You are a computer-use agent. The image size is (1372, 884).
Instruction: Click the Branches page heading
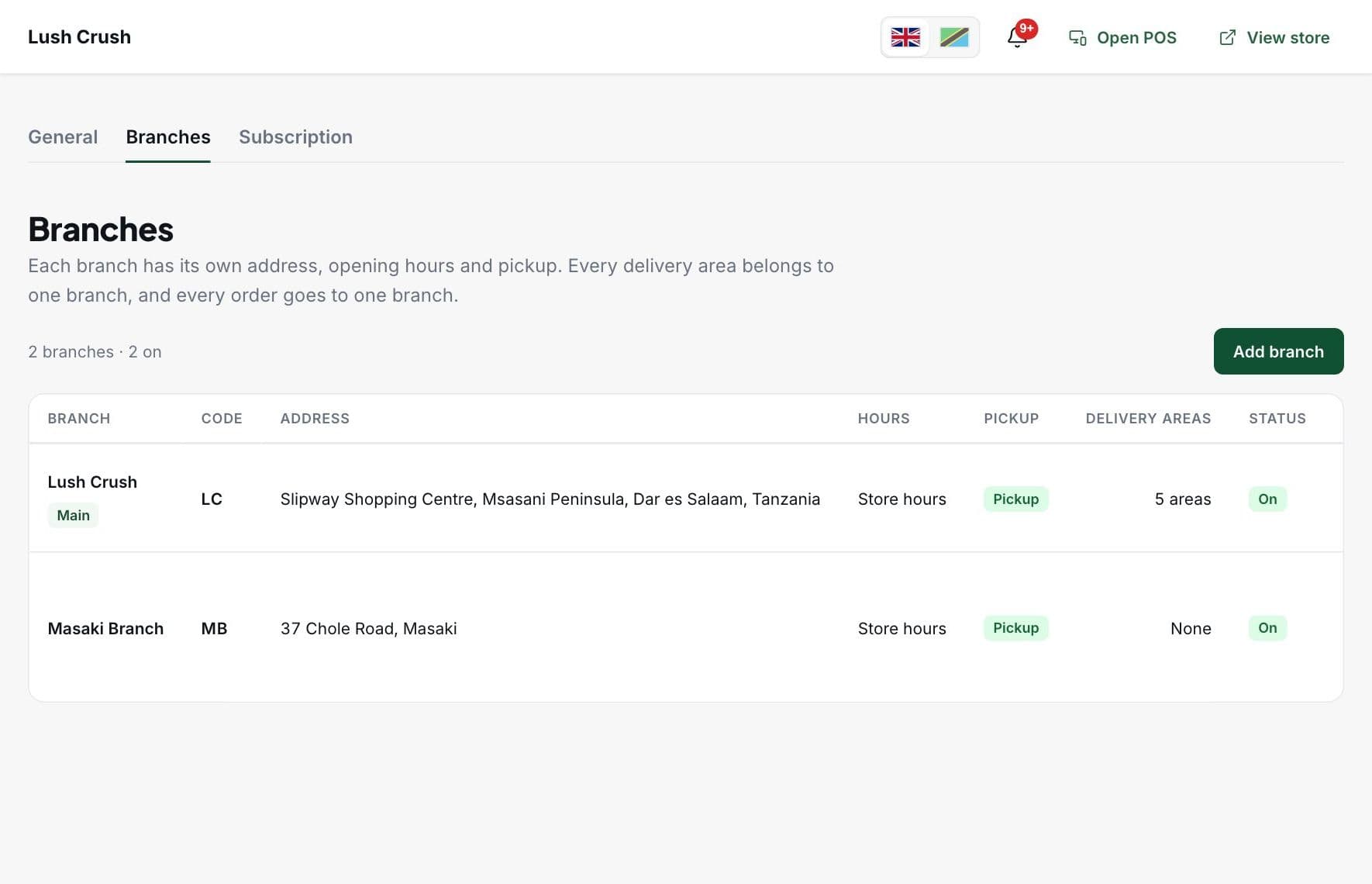pos(101,230)
